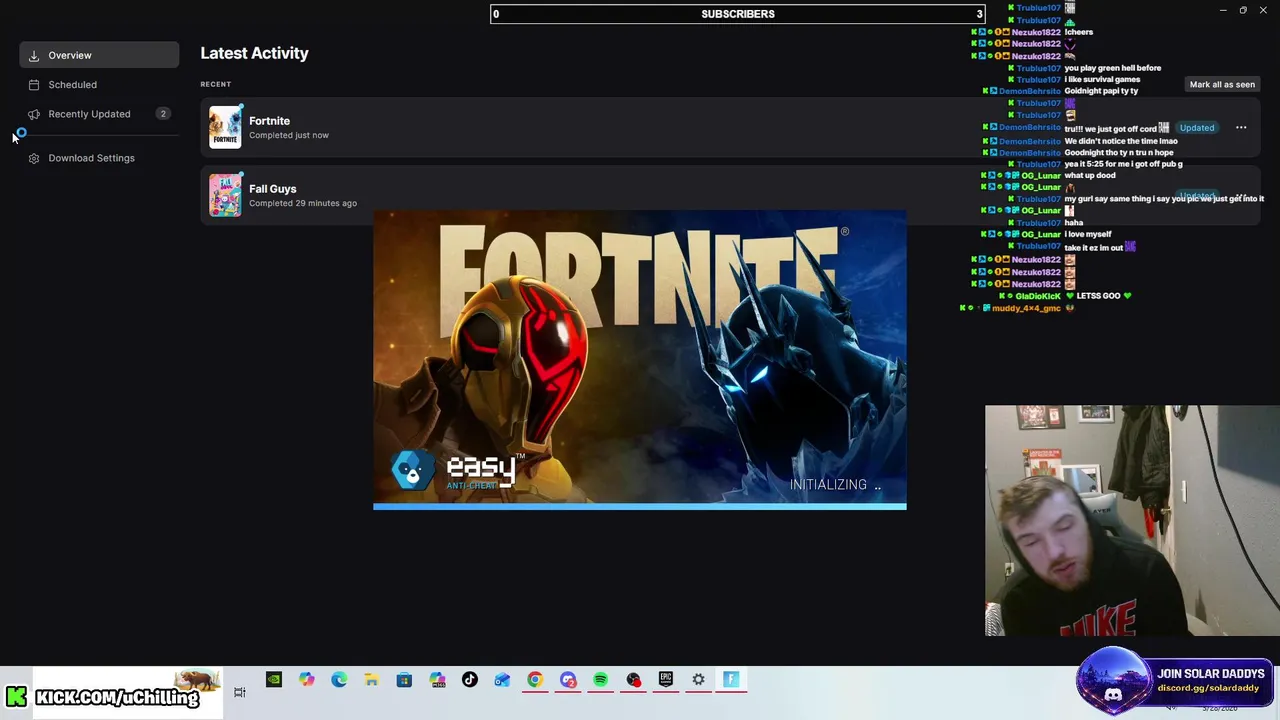Open File Explorer from the taskbar
Screen dimensions: 1280x720
(x=372, y=680)
